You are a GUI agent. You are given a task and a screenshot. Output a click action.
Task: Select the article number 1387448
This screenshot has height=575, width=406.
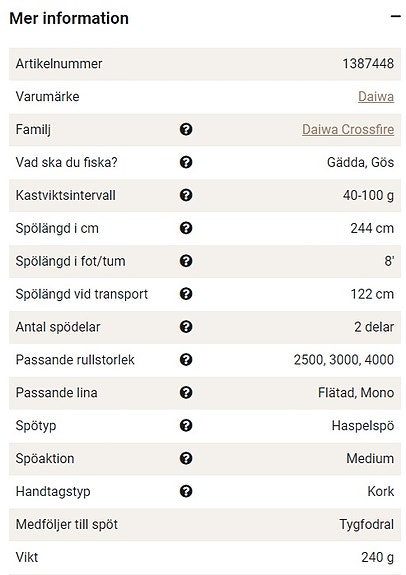[368, 64]
